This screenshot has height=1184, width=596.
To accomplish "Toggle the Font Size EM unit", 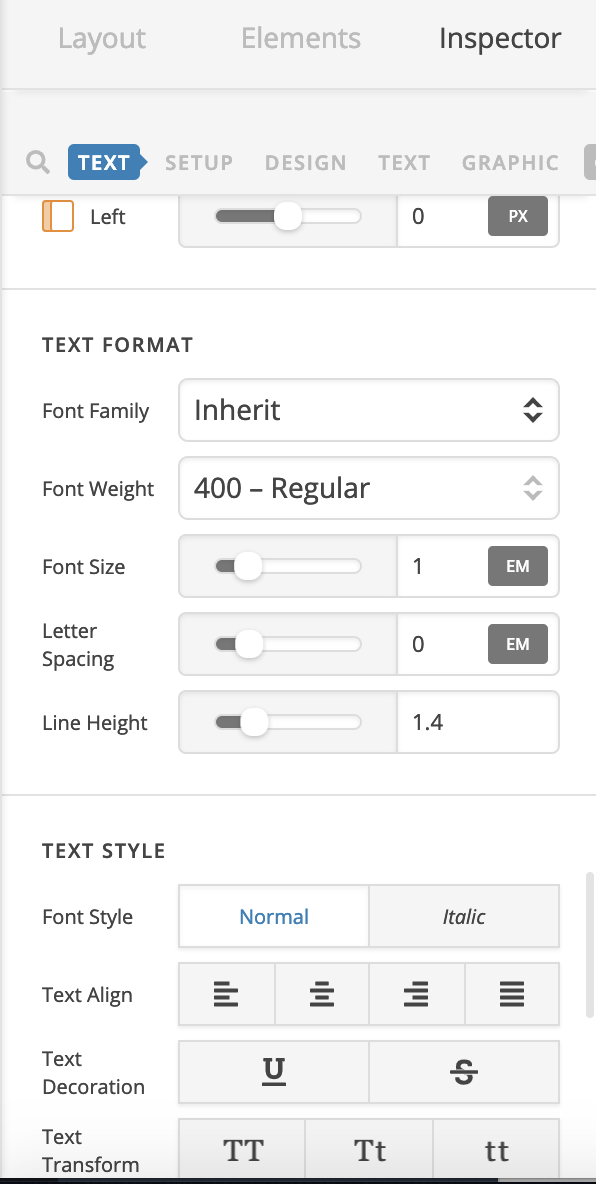I will (517, 566).
